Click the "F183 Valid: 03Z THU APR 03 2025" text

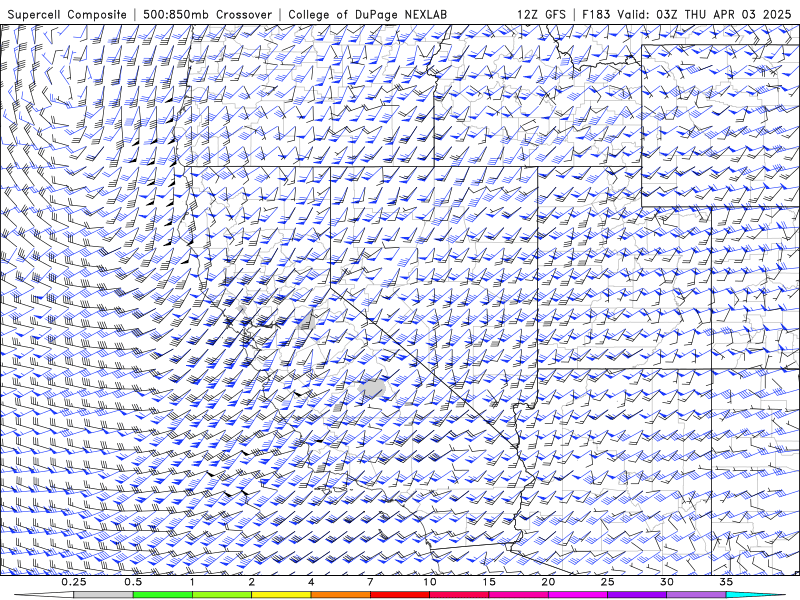tap(687, 14)
